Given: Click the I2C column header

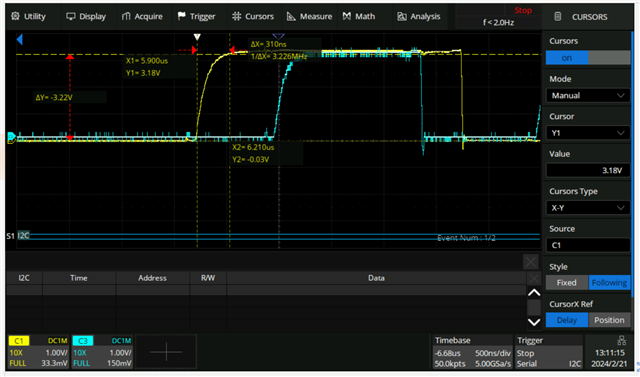Looking at the screenshot, I should coord(24,278).
